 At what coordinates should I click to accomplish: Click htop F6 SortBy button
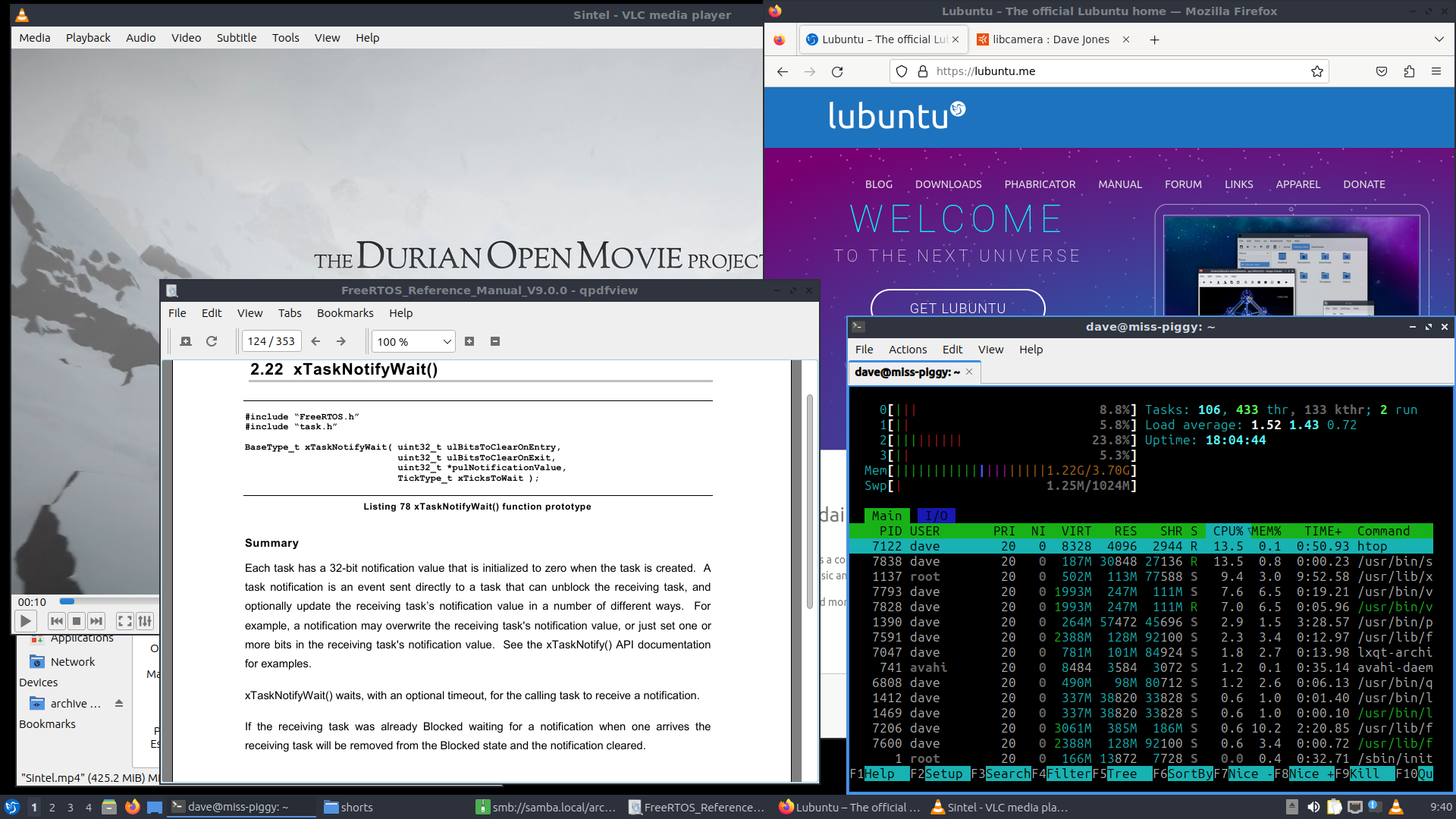1182,773
